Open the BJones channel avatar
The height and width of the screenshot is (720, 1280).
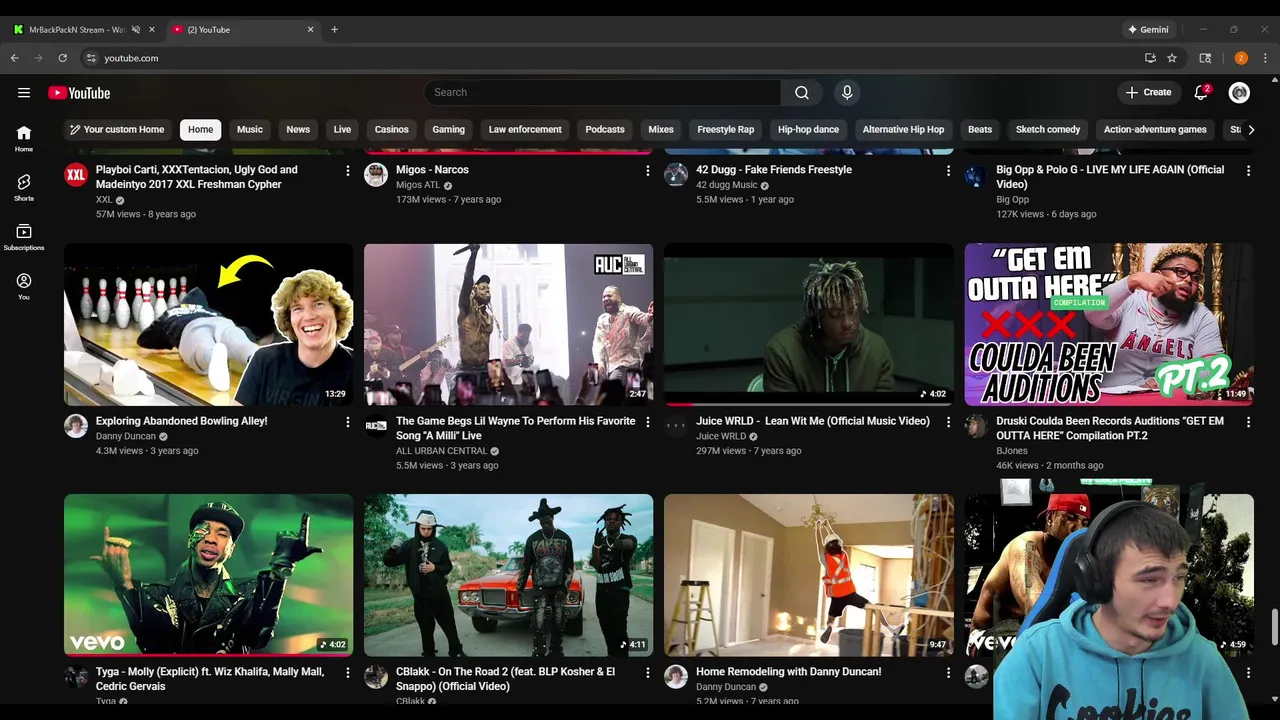pos(976,427)
